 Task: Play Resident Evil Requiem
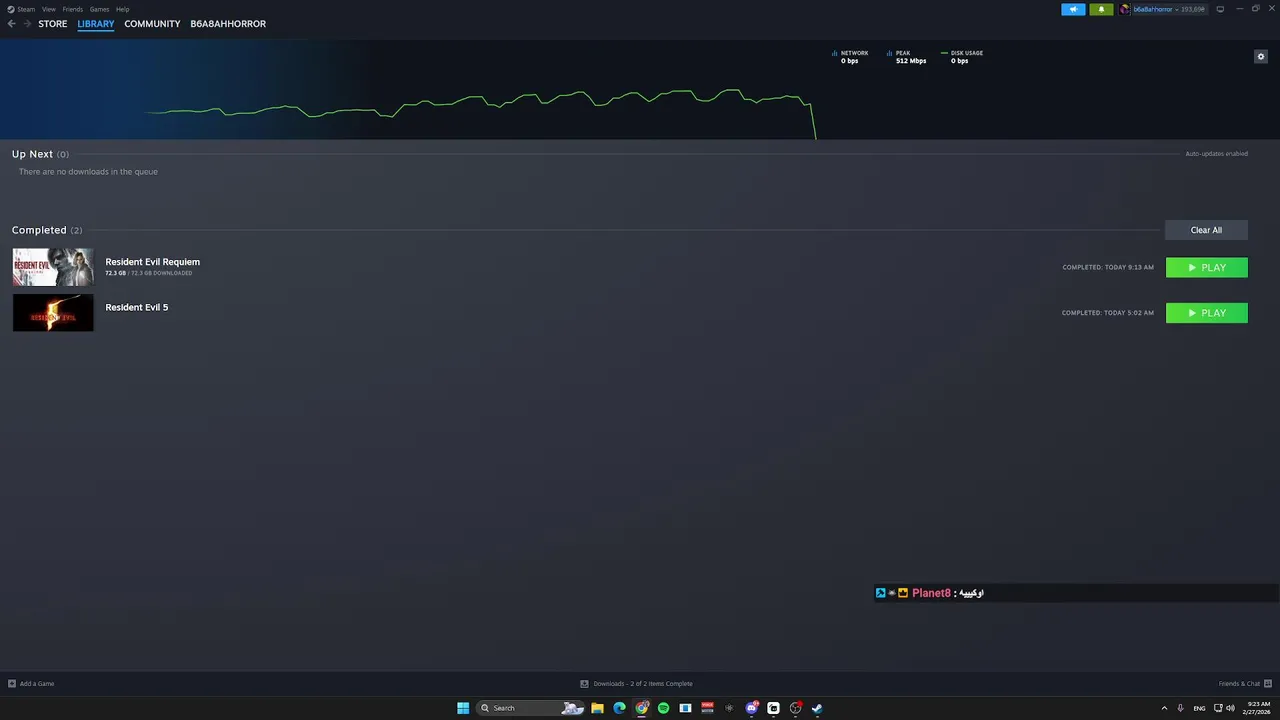(1207, 267)
